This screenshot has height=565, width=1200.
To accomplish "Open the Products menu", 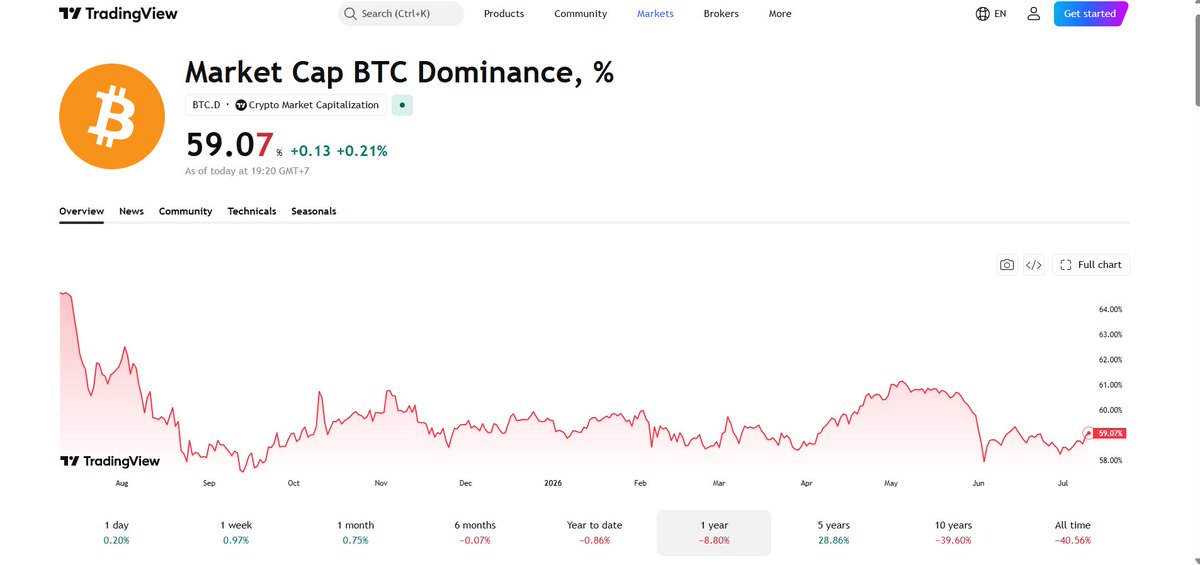I will point(504,14).
